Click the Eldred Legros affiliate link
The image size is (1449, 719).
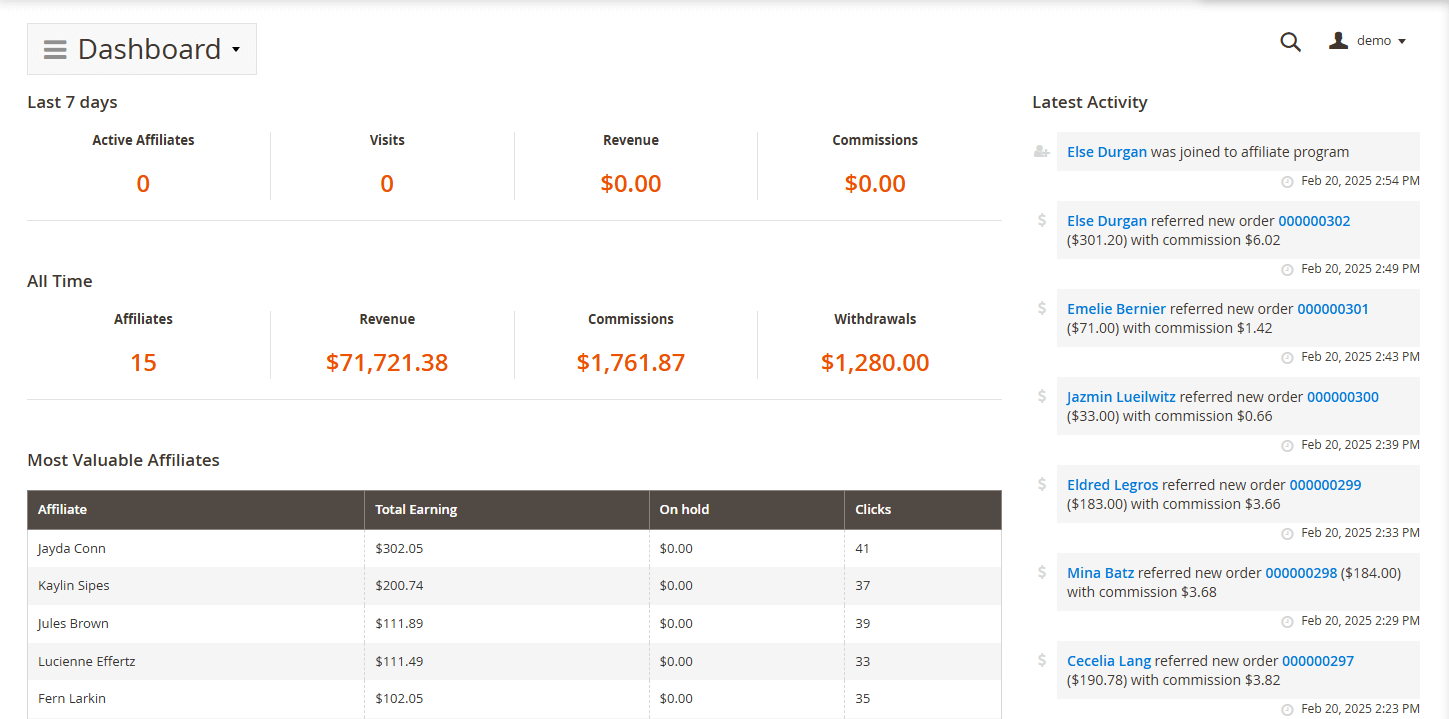coord(1112,484)
